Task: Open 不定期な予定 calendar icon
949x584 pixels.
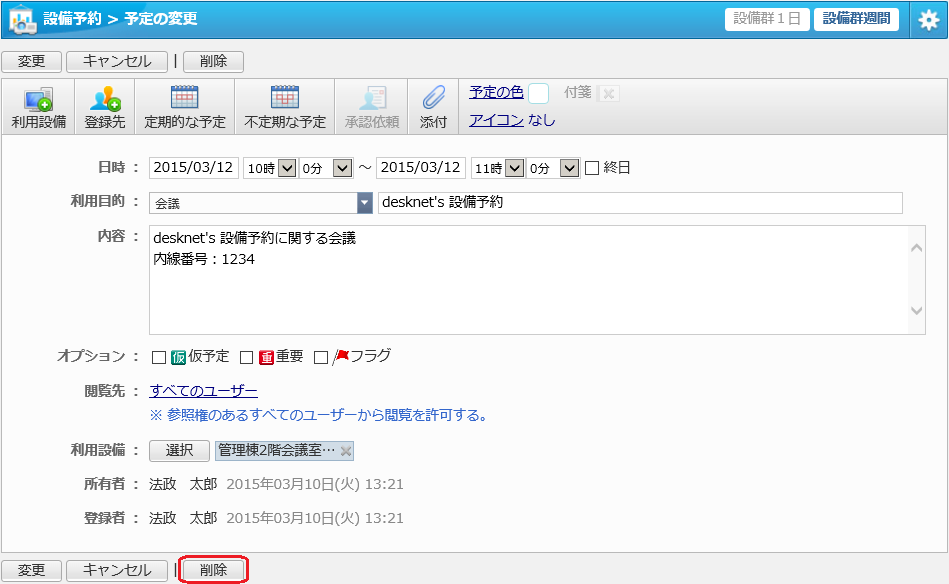Action: (284, 98)
